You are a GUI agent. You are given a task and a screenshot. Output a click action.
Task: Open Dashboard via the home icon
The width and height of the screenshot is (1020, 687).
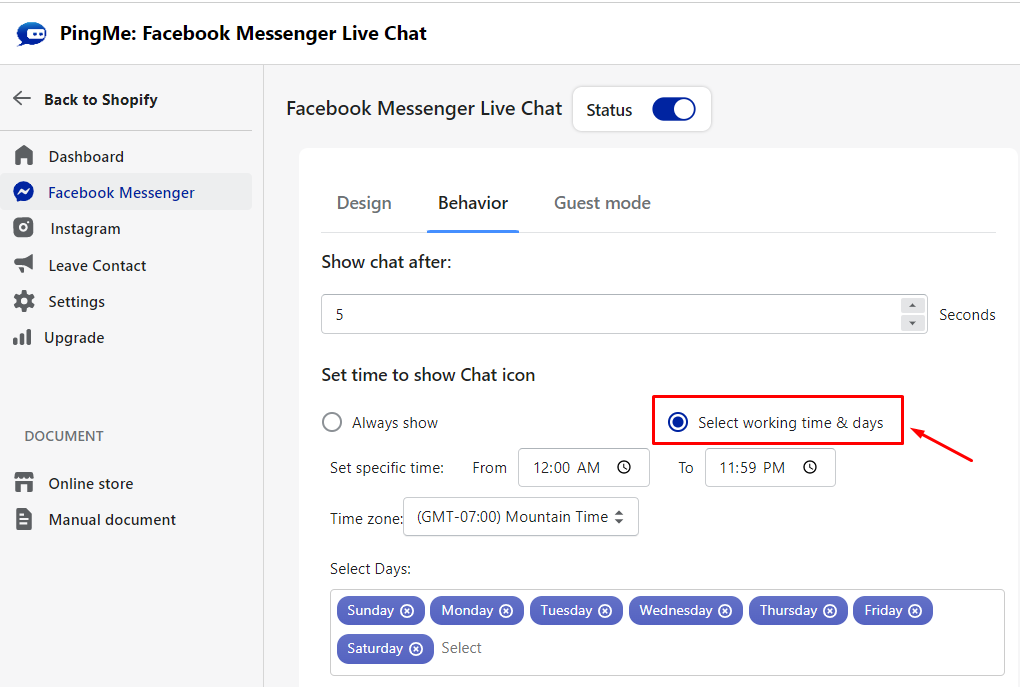coord(24,156)
